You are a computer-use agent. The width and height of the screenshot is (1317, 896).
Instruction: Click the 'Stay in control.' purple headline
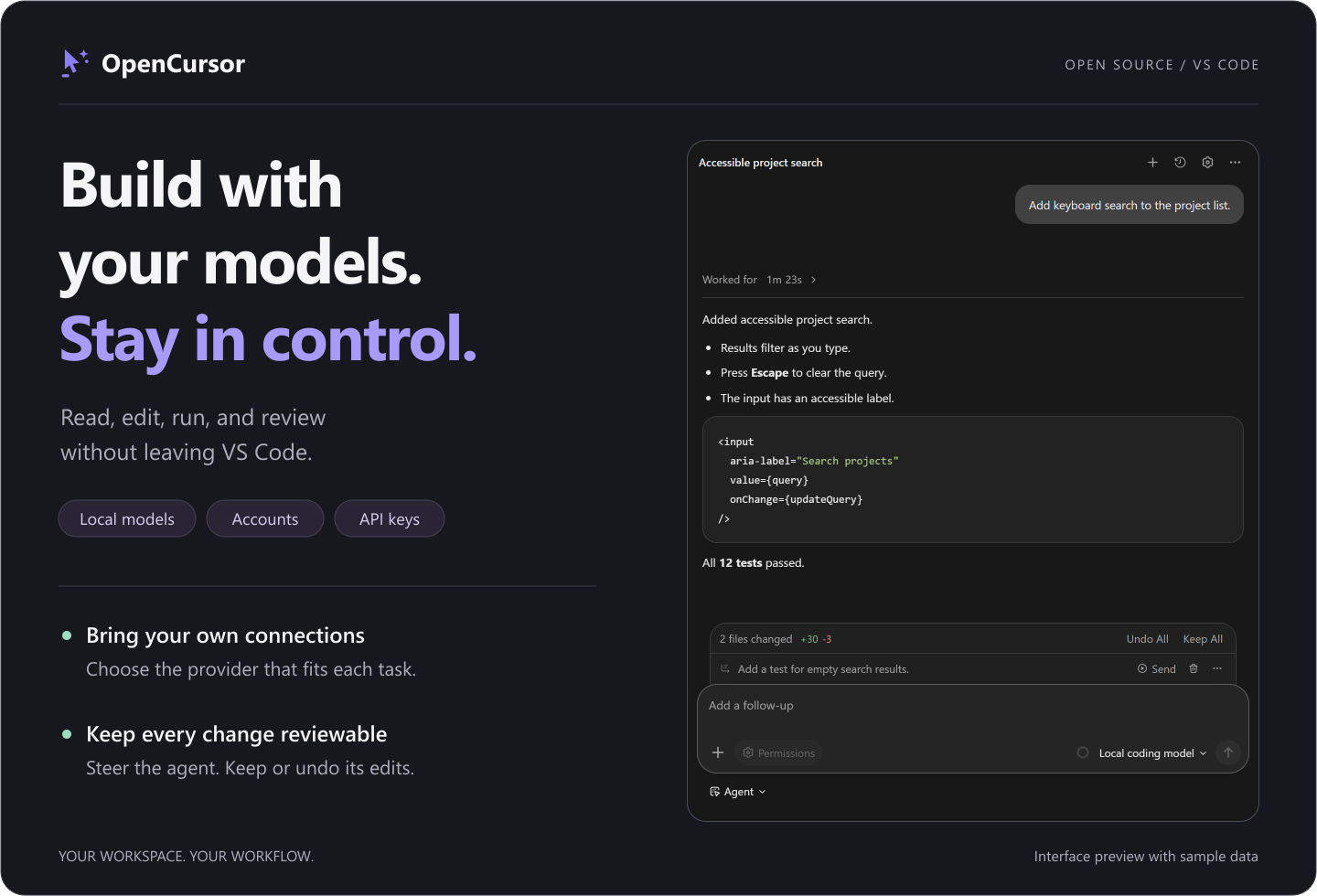coord(269,339)
